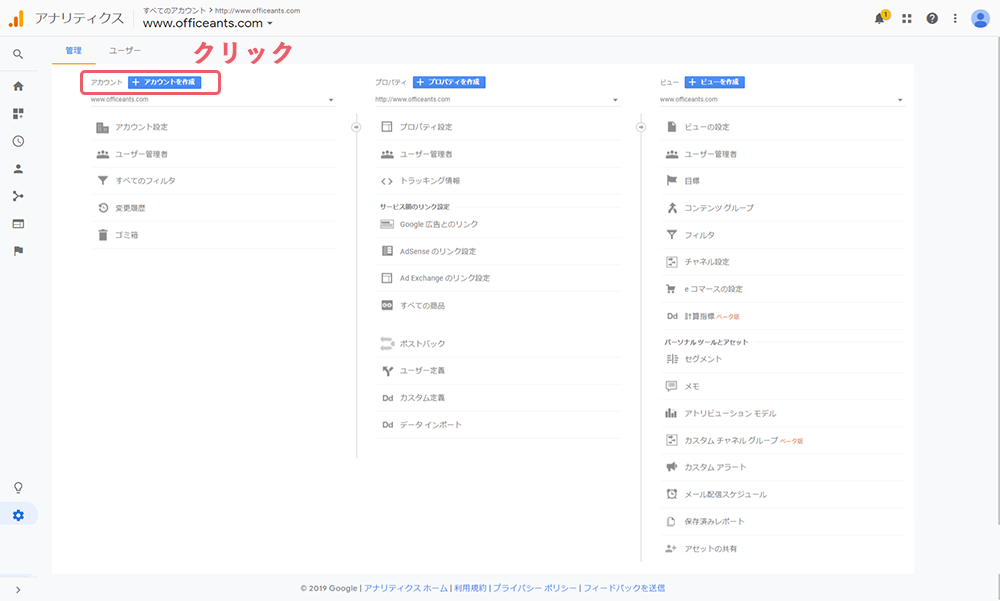Open the Home icon in sidebar
1000x601 pixels.
tap(18, 86)
